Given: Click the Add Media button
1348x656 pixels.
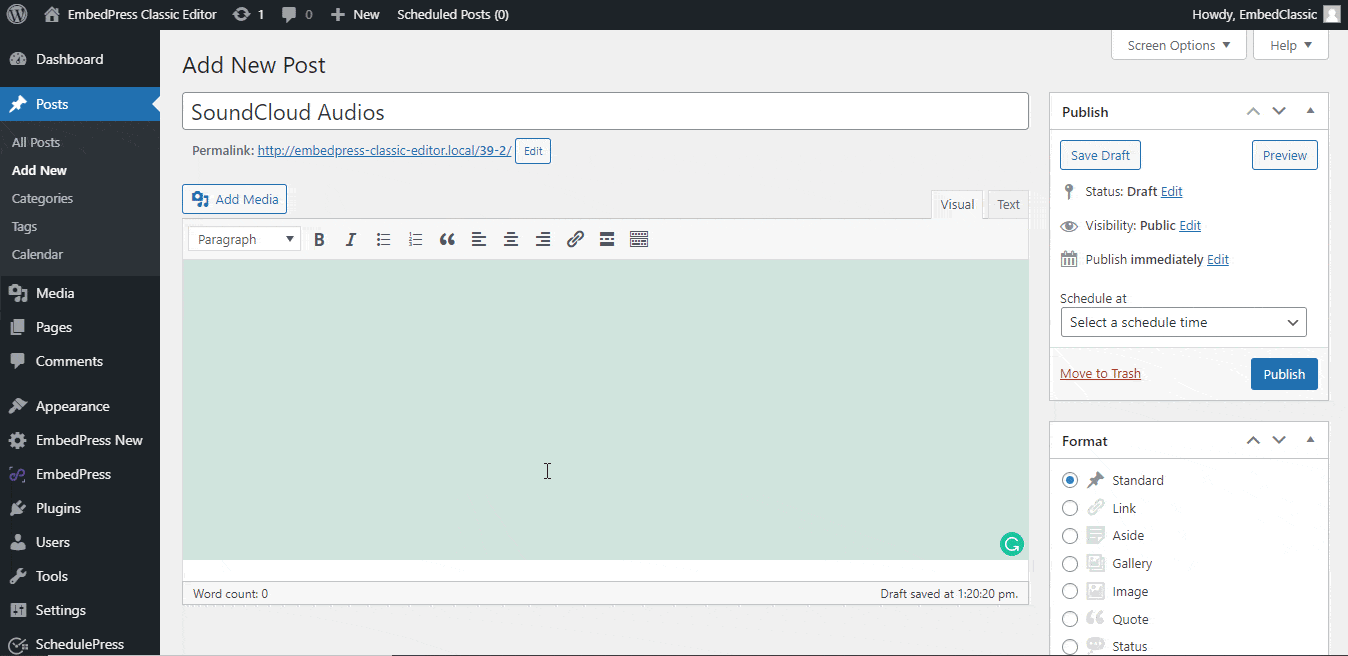Looking at the screenshot, I should tap(235, 199).
